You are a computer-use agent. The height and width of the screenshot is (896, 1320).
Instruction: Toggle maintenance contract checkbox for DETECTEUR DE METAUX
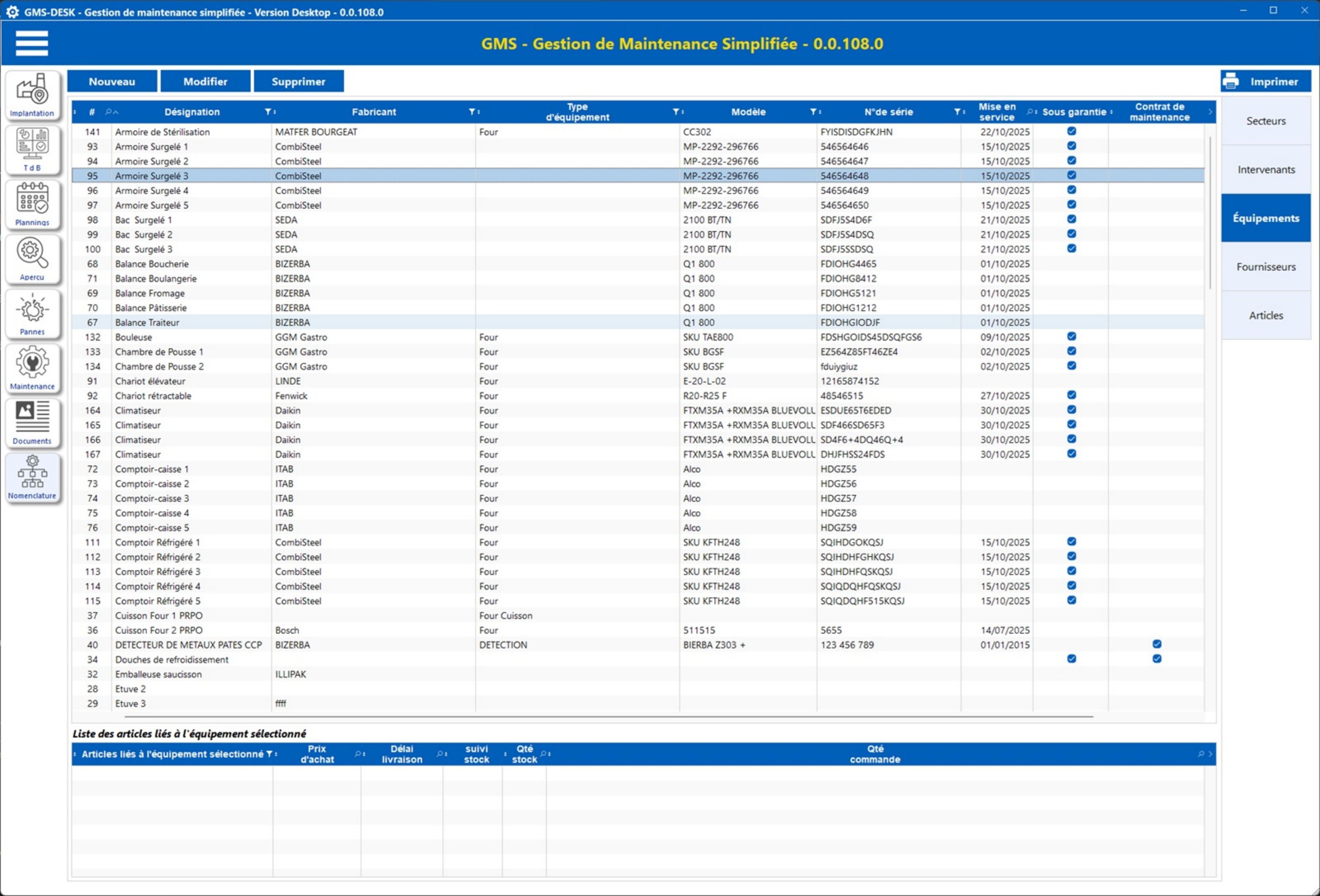[x=1156, y=644]
